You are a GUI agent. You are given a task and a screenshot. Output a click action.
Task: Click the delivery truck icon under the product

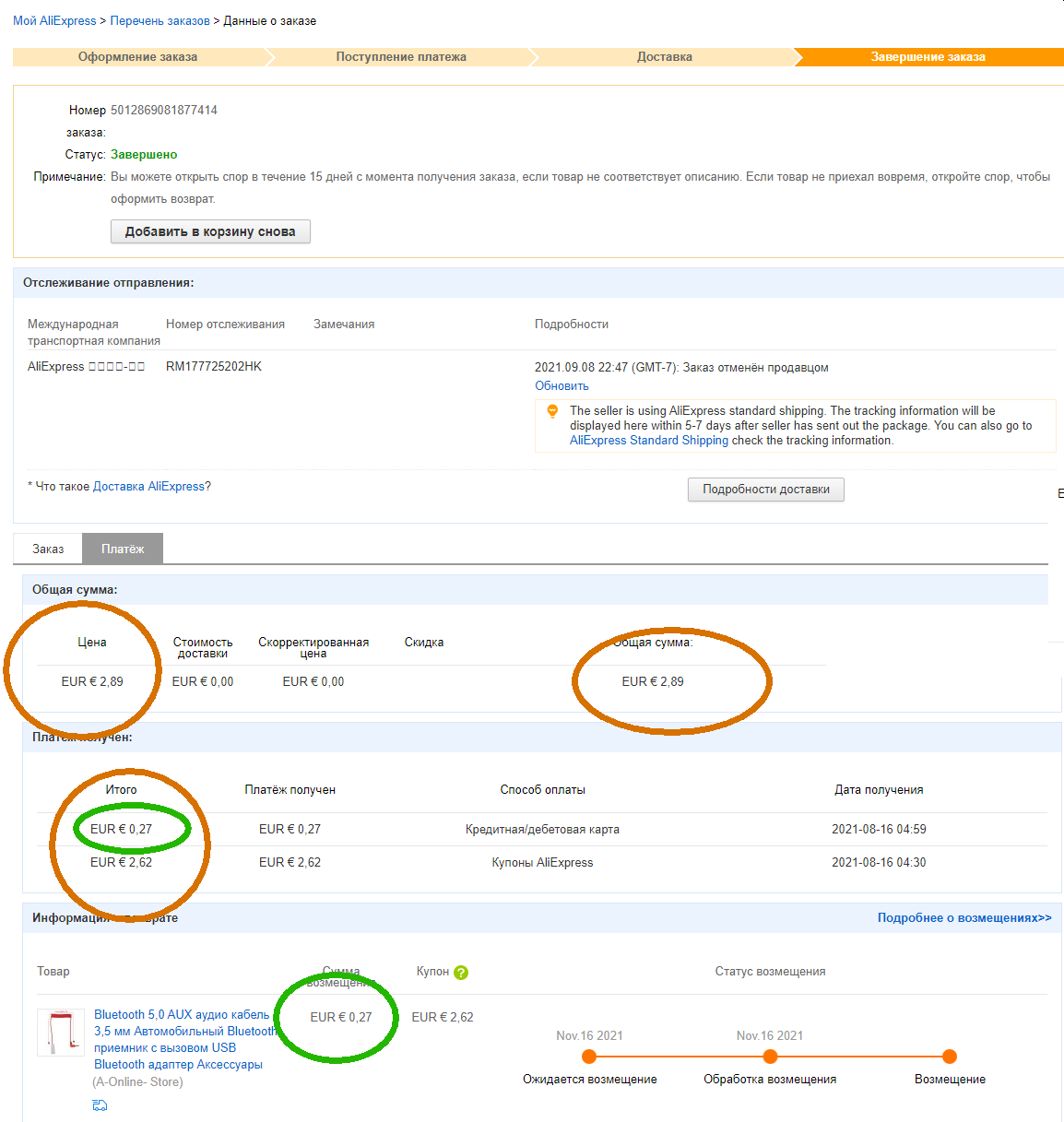(100, 1104)
